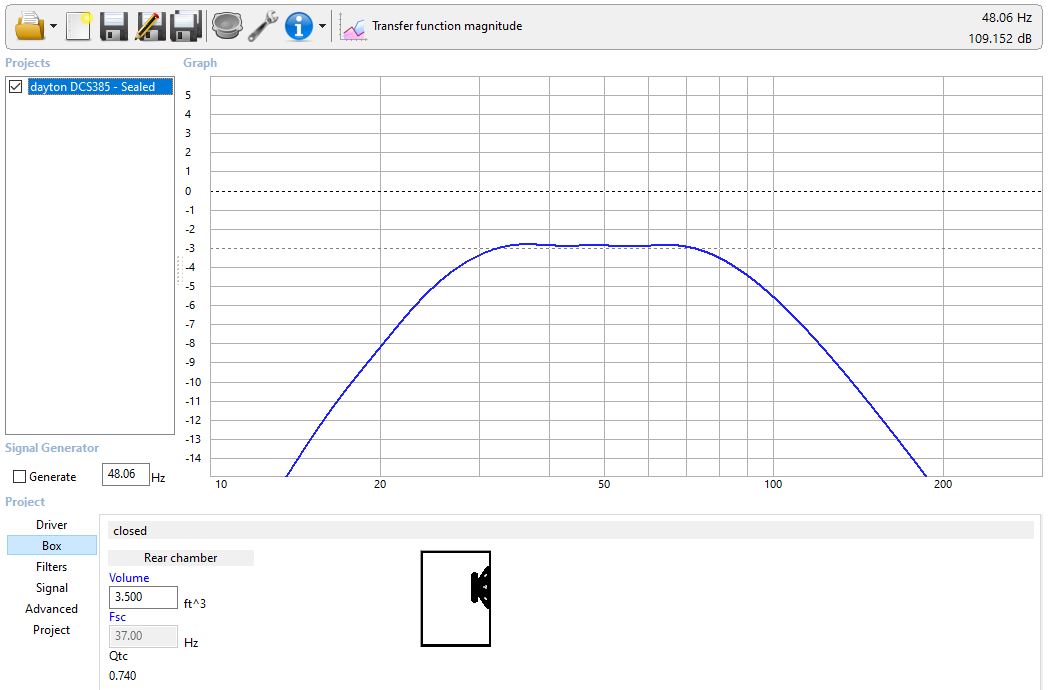Image resolution: width=1048 pixels, height=690 pixels.
Task: Click the 48.06 Hz cursor readout
Action: tap(1007, 18)
